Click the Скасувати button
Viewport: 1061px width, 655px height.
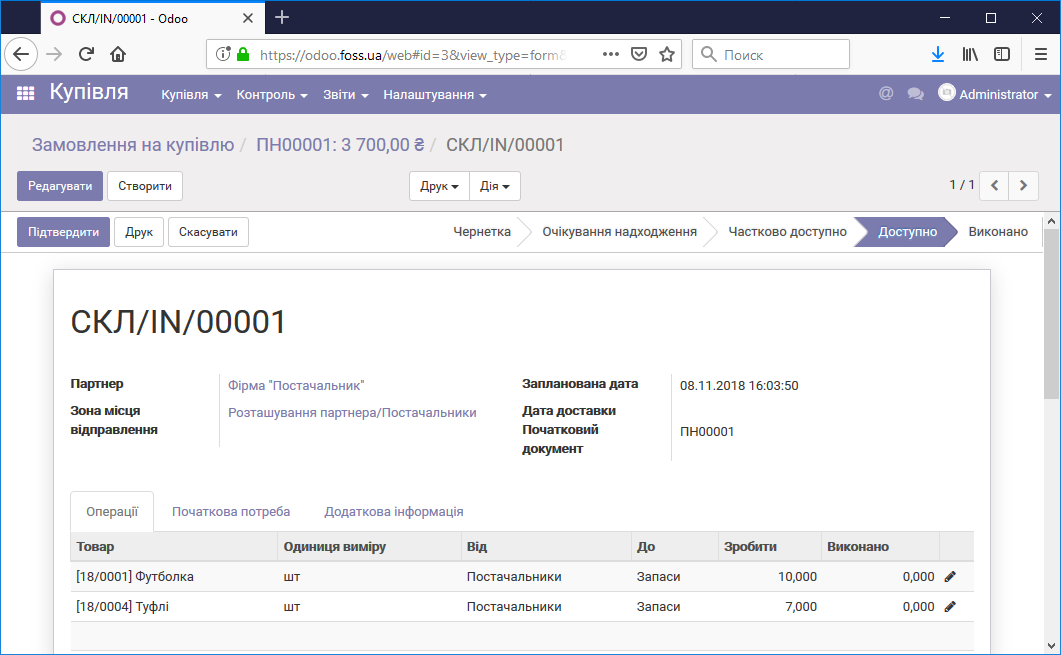[208, 232]
